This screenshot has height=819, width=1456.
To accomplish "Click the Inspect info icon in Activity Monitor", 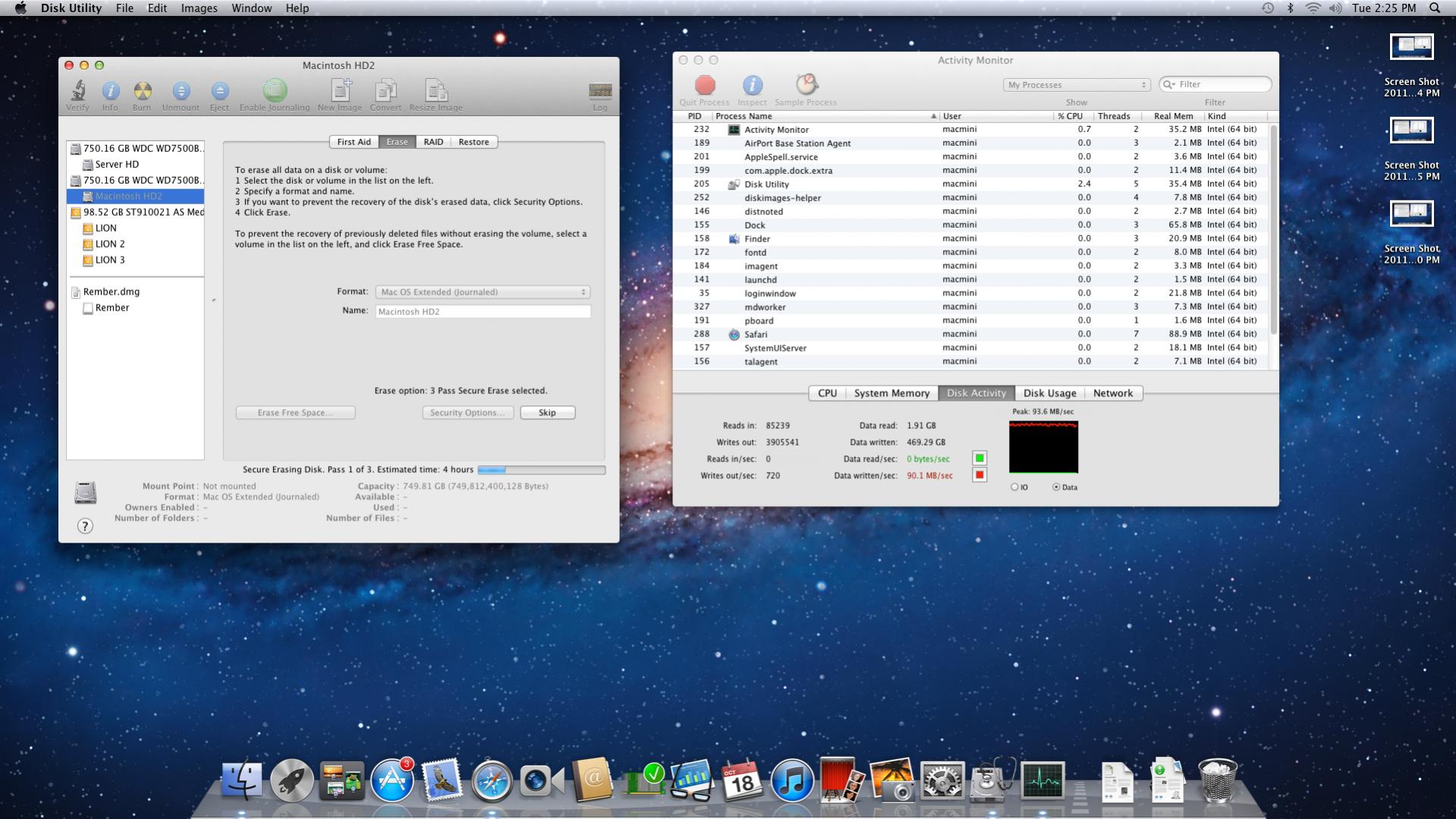I will [x=752, y=85].
